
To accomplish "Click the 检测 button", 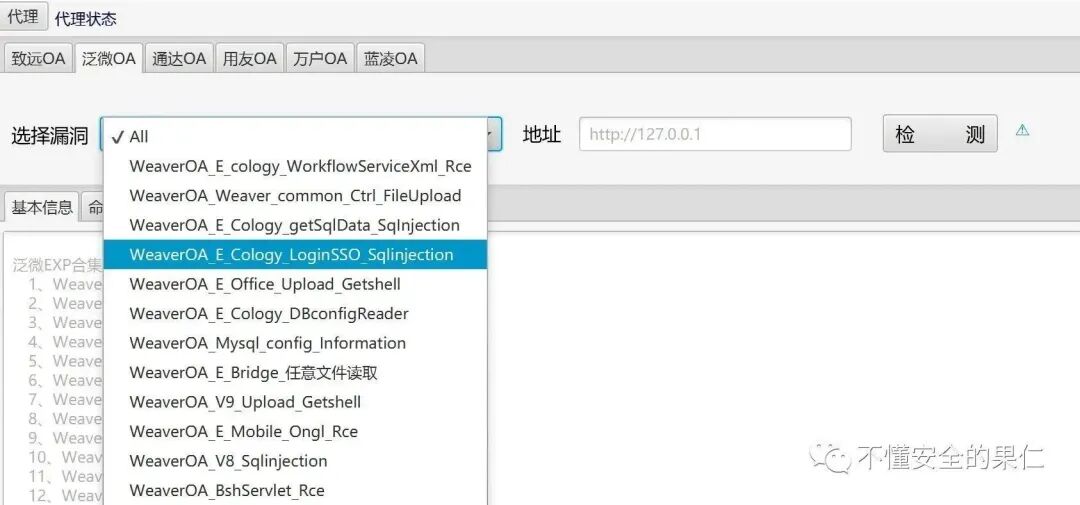I will (x=940, y=134).
